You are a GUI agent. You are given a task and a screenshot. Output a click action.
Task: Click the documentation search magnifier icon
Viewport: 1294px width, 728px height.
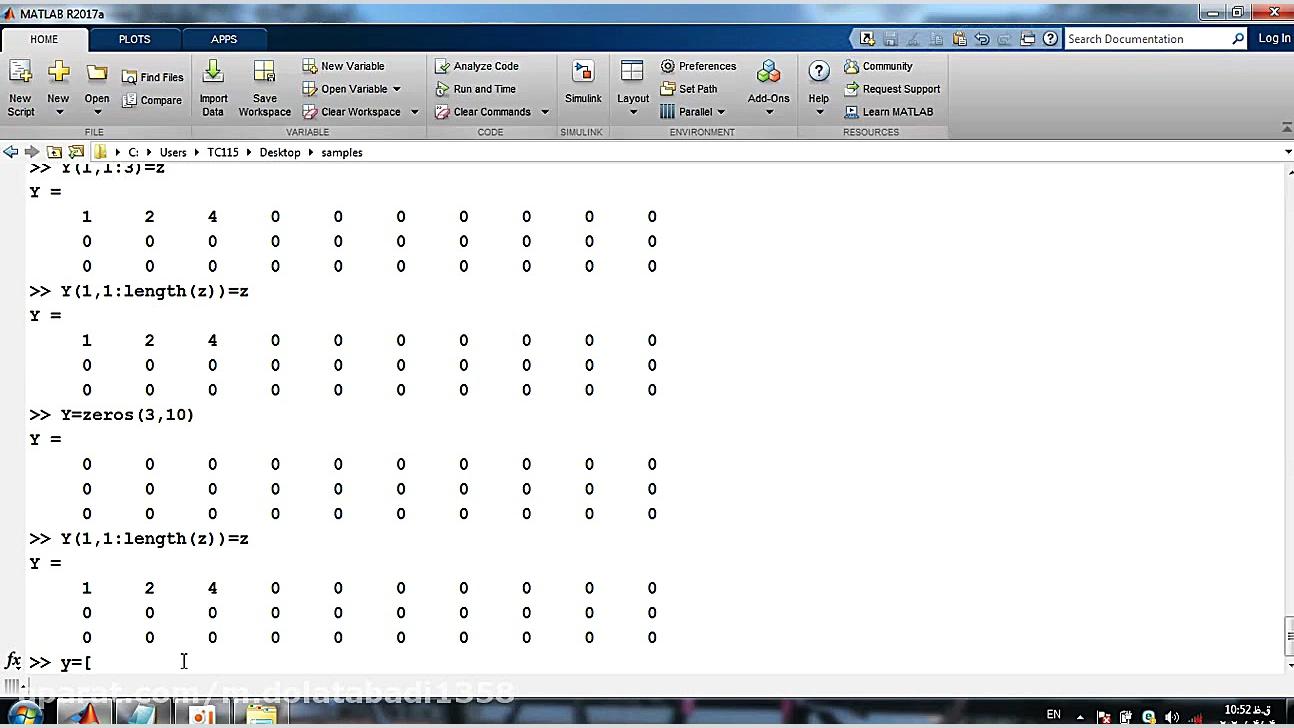pyautogui.click(x=1238, y=39)
